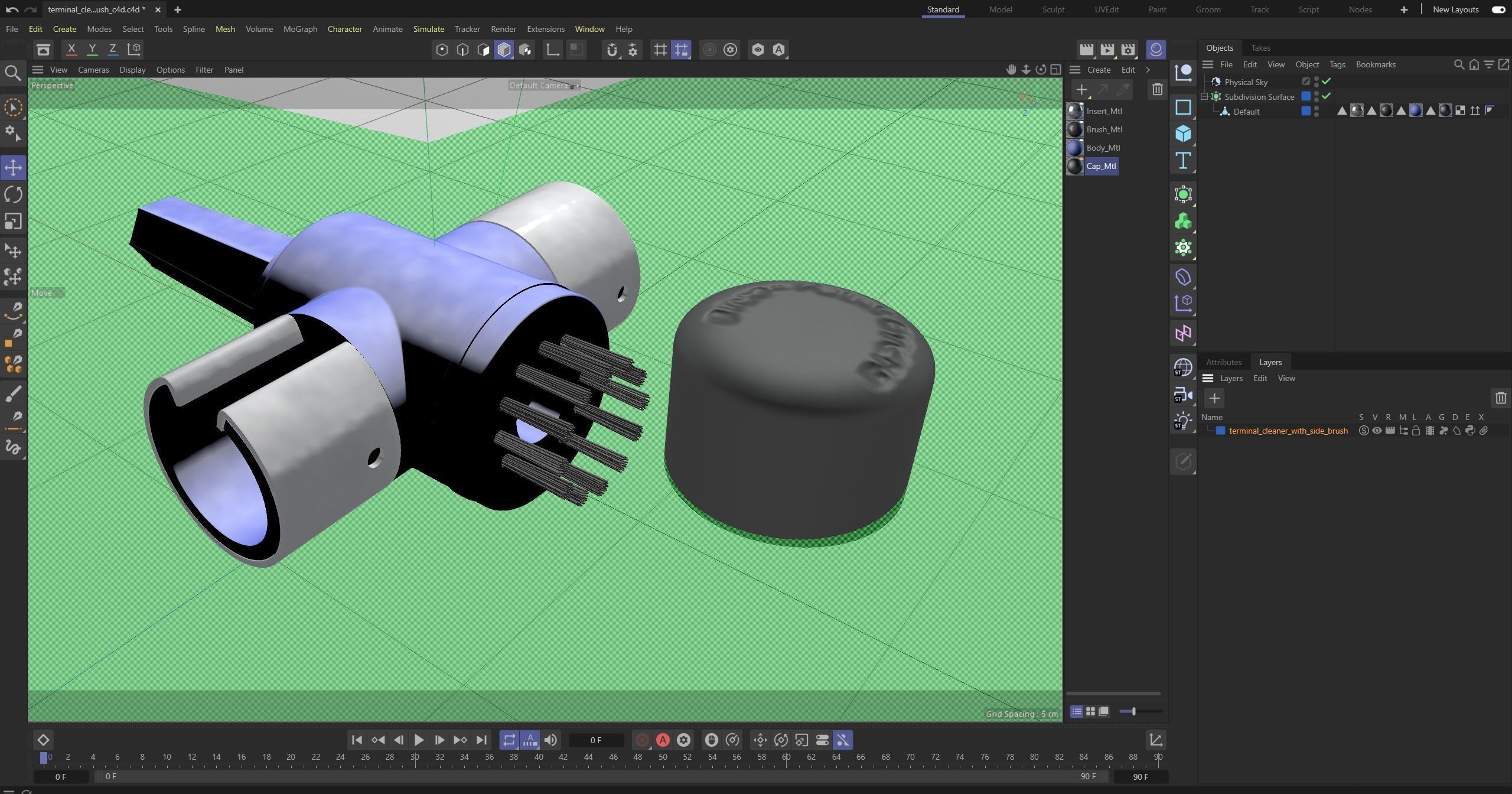Switch to the Sculpt layout tab

(x=1053, y=9)
